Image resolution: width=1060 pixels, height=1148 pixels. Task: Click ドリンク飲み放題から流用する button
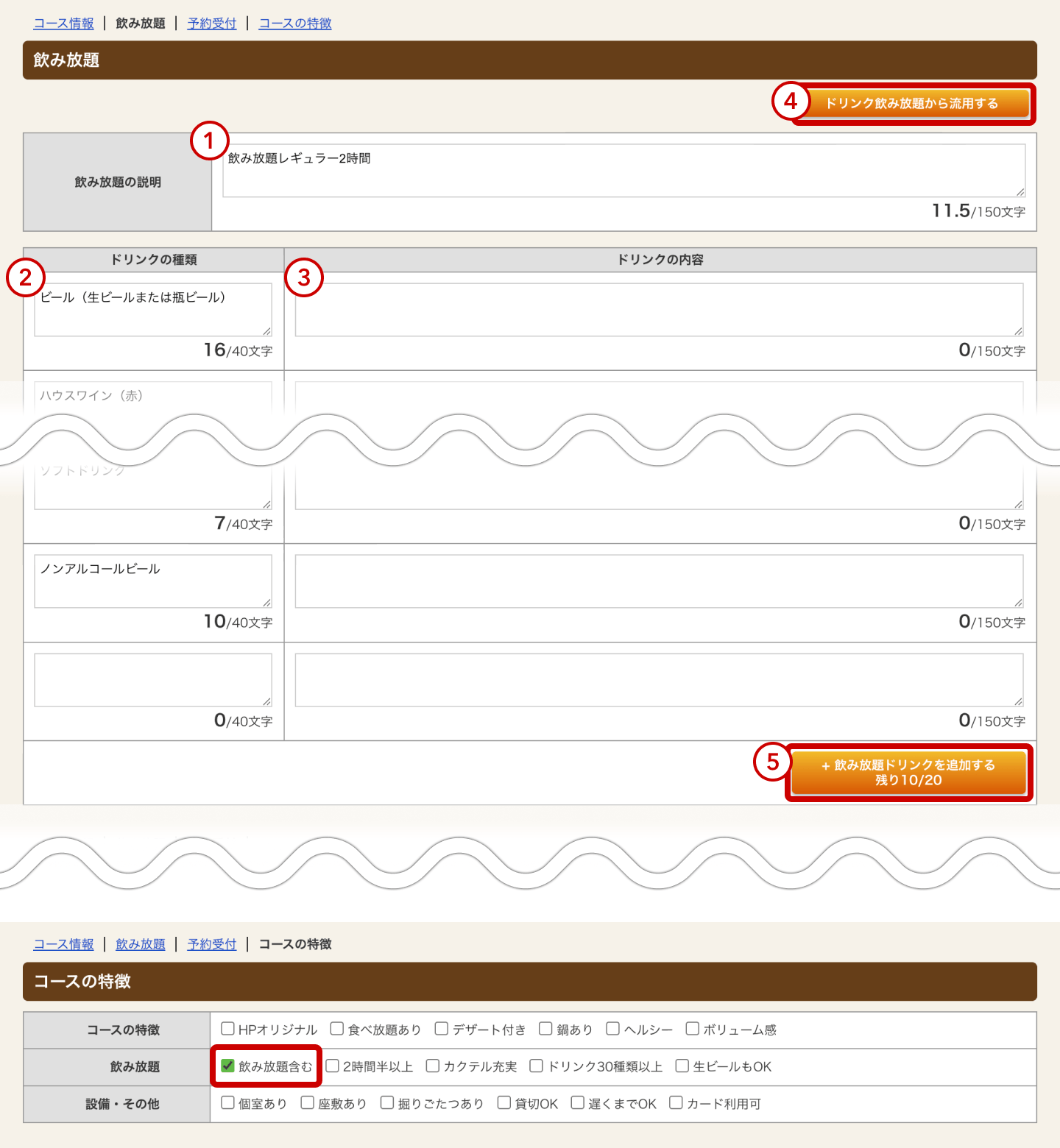[912, 103]
